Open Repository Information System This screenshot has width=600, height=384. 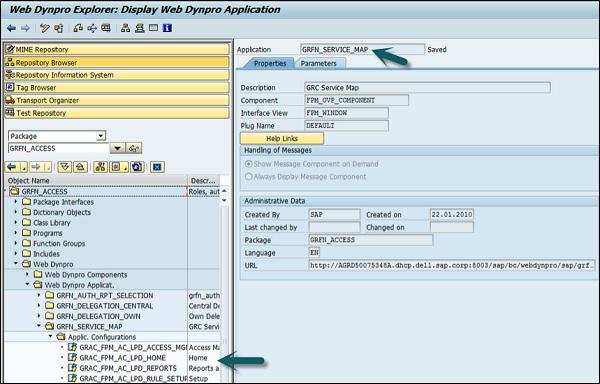click(117, 75)
